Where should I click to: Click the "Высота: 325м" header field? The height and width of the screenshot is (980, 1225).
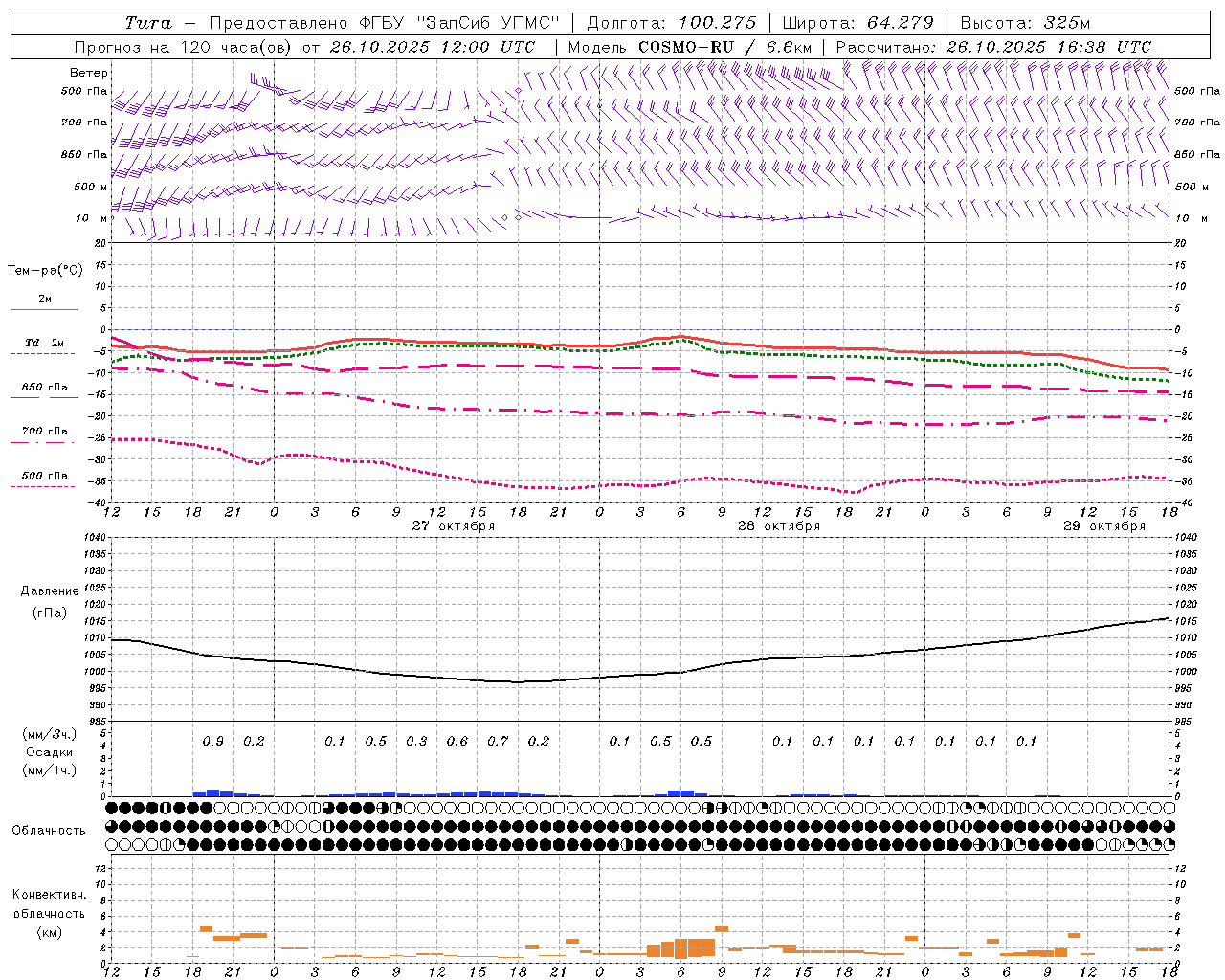click(1025, 23)
